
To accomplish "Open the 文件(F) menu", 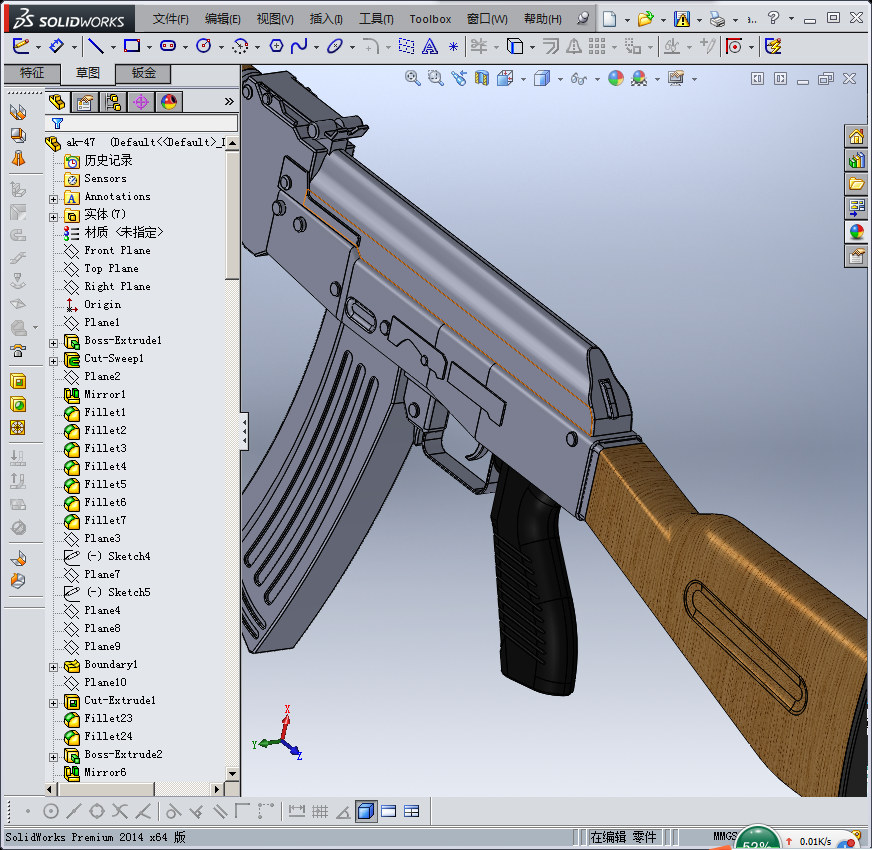I will 170,19.
